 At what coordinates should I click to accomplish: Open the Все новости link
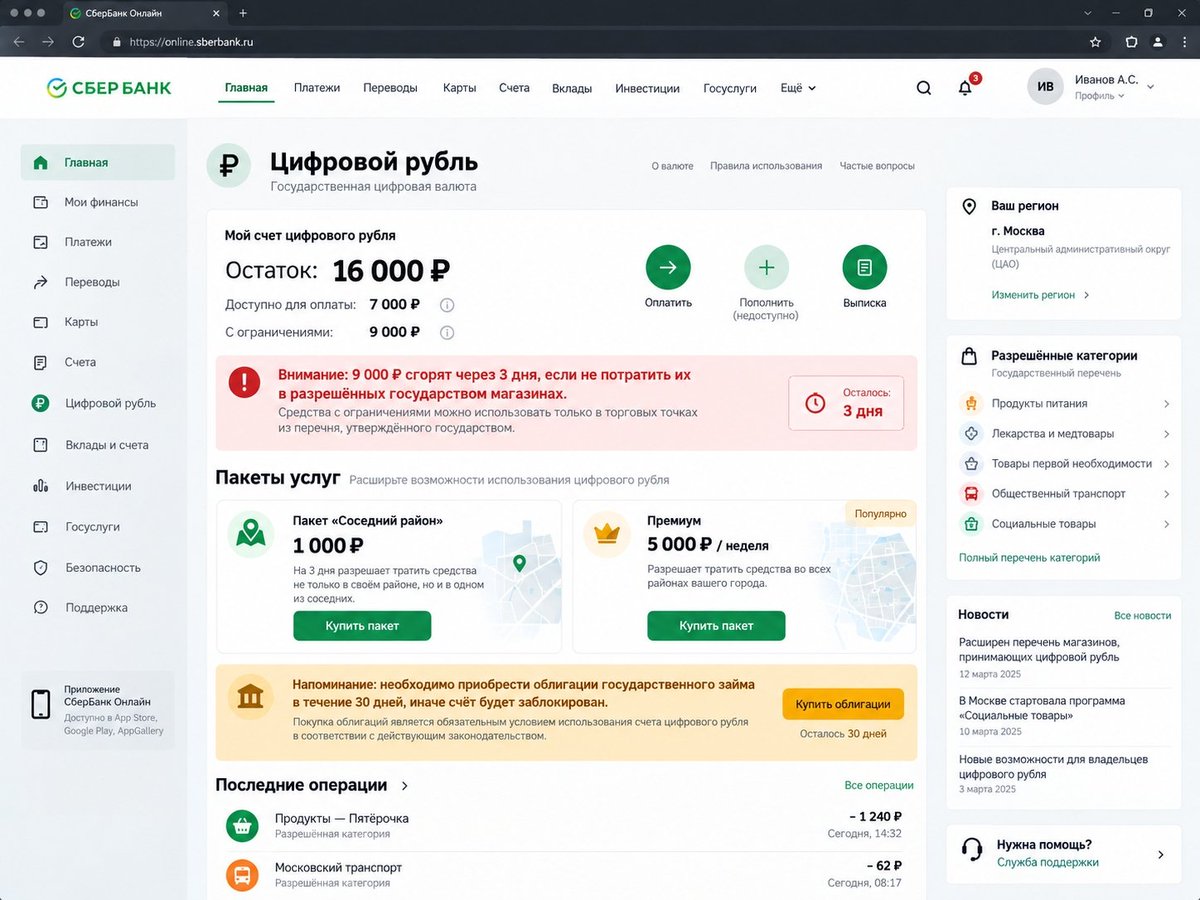coord(1143,616)
